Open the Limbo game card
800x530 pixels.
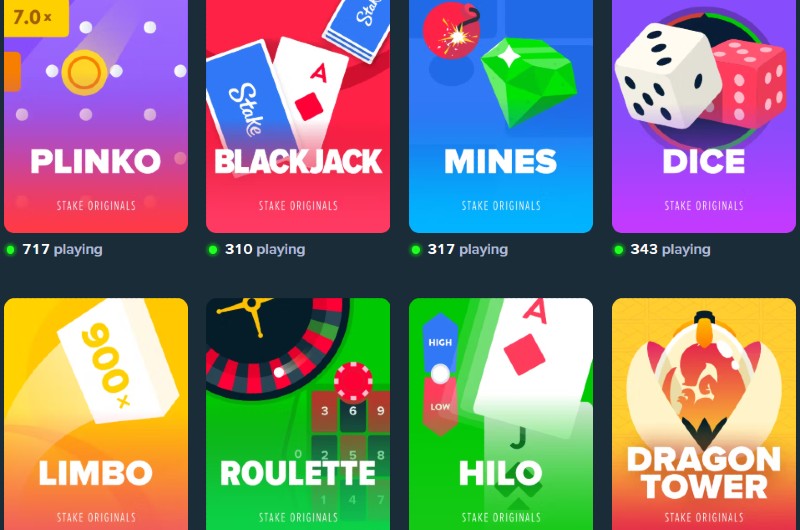click(96, 414)
